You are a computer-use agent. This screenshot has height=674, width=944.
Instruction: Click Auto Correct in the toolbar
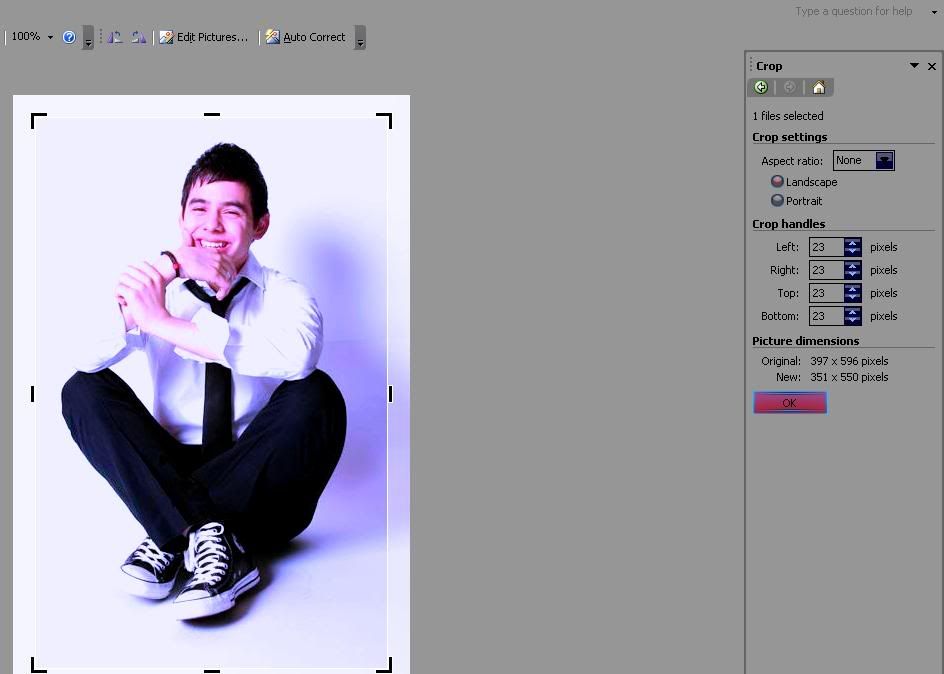[x=305, y=37]
